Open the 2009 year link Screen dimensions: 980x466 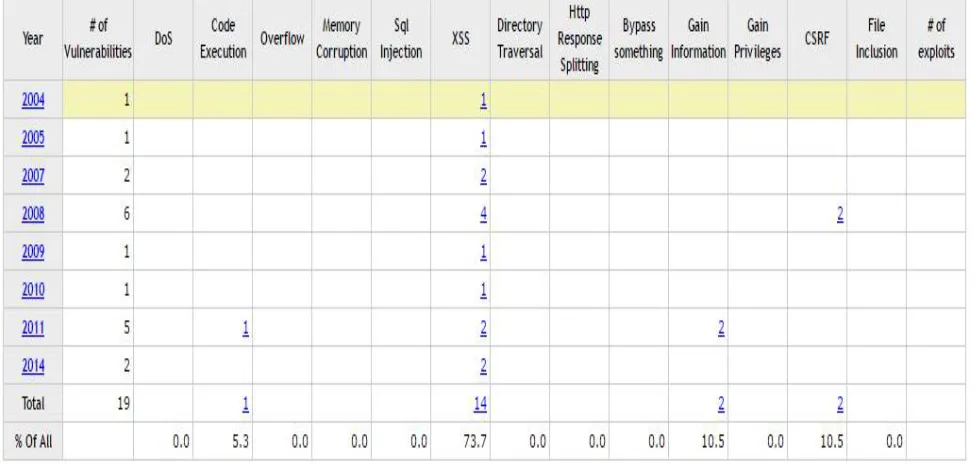pyautogui.click(x=33, y=252)
